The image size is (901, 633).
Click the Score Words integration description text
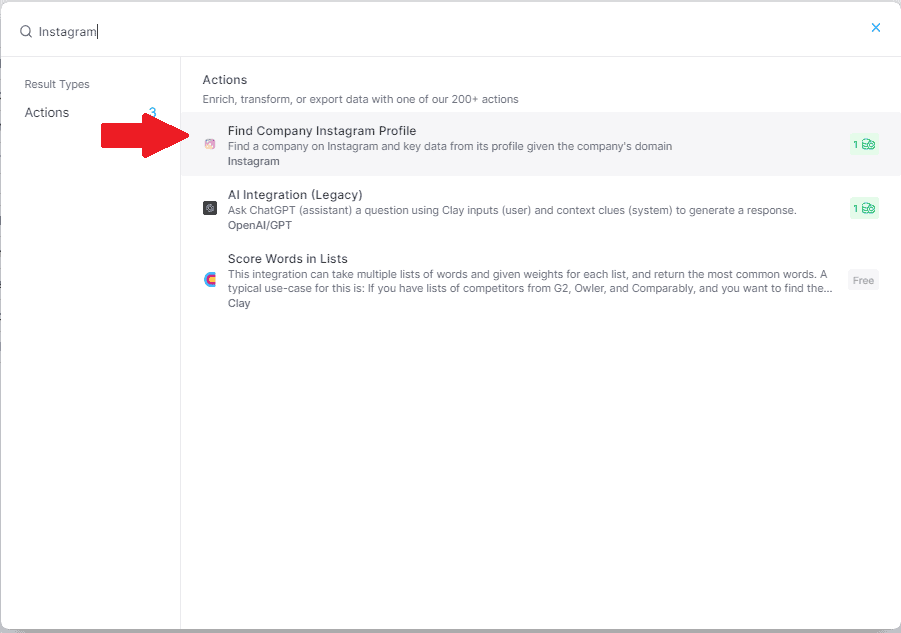[x=529, y=281]
